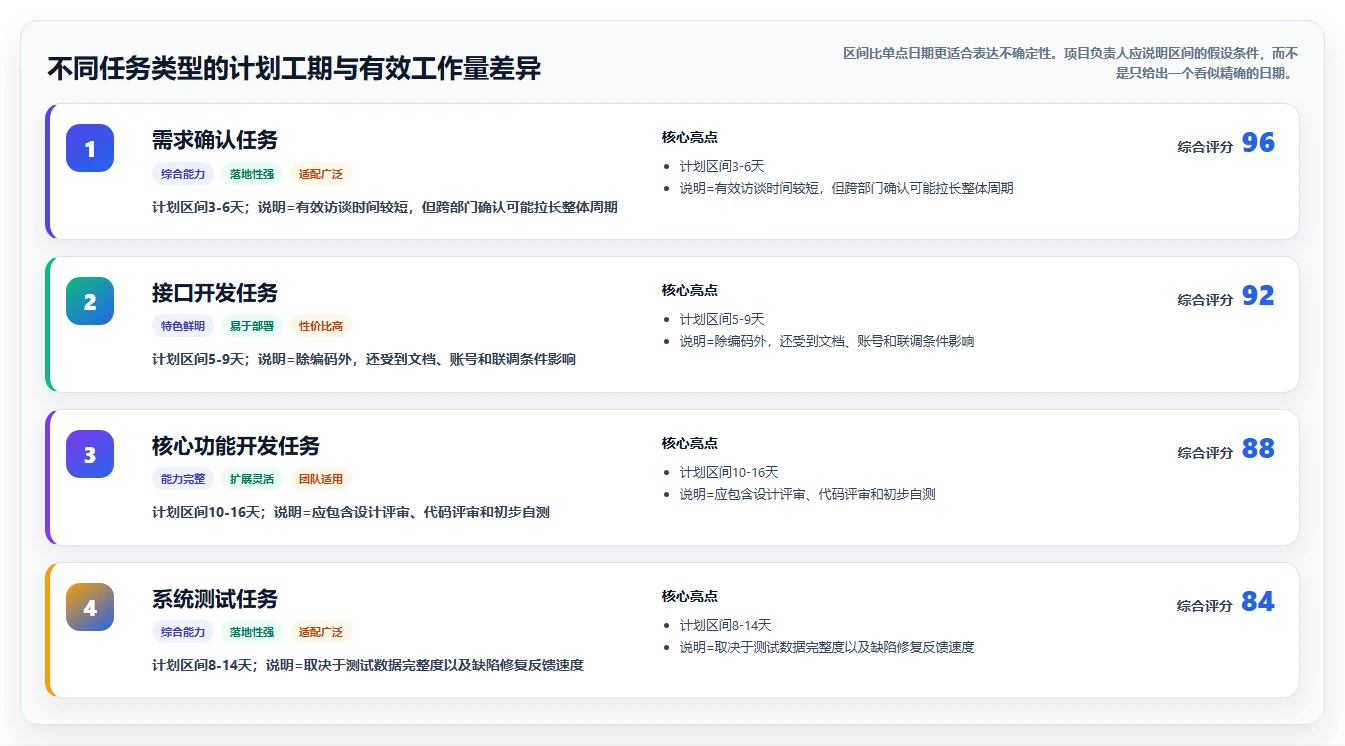Click 核心亮点 heading in the 接口开发任务 card
This screenshot has width=1345, height=746.
pos(690,290)
